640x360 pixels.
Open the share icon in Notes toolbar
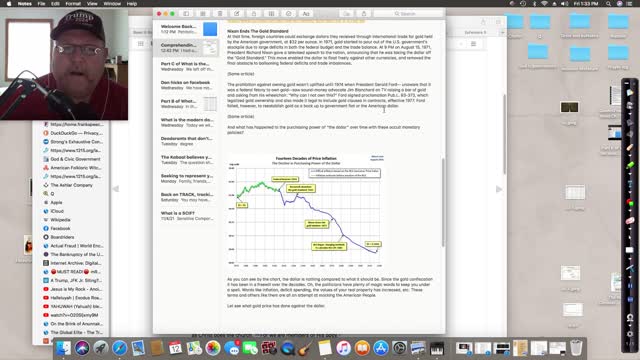(x=364, y=13)
